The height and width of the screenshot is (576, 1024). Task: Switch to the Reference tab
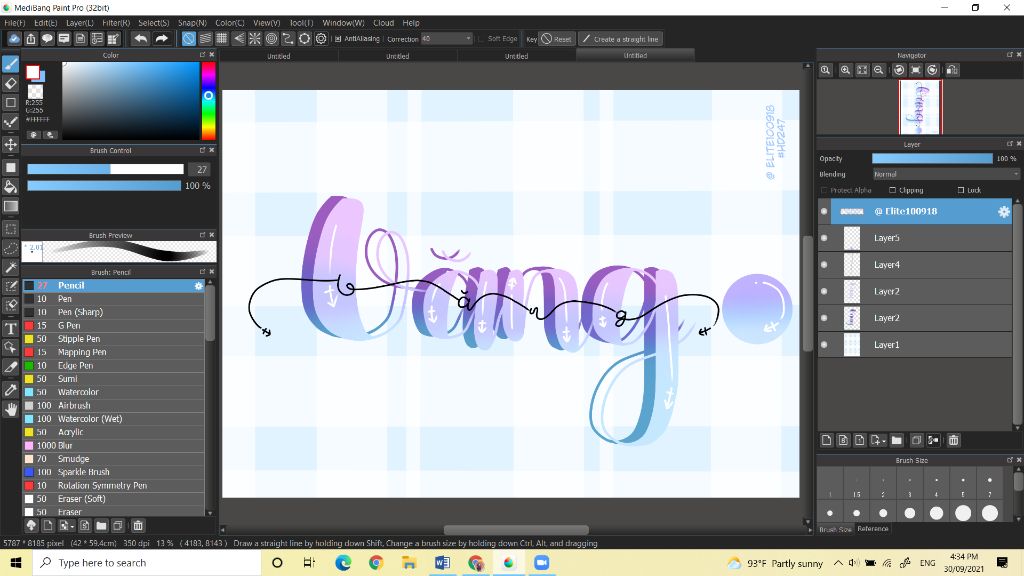coord(872,529)
